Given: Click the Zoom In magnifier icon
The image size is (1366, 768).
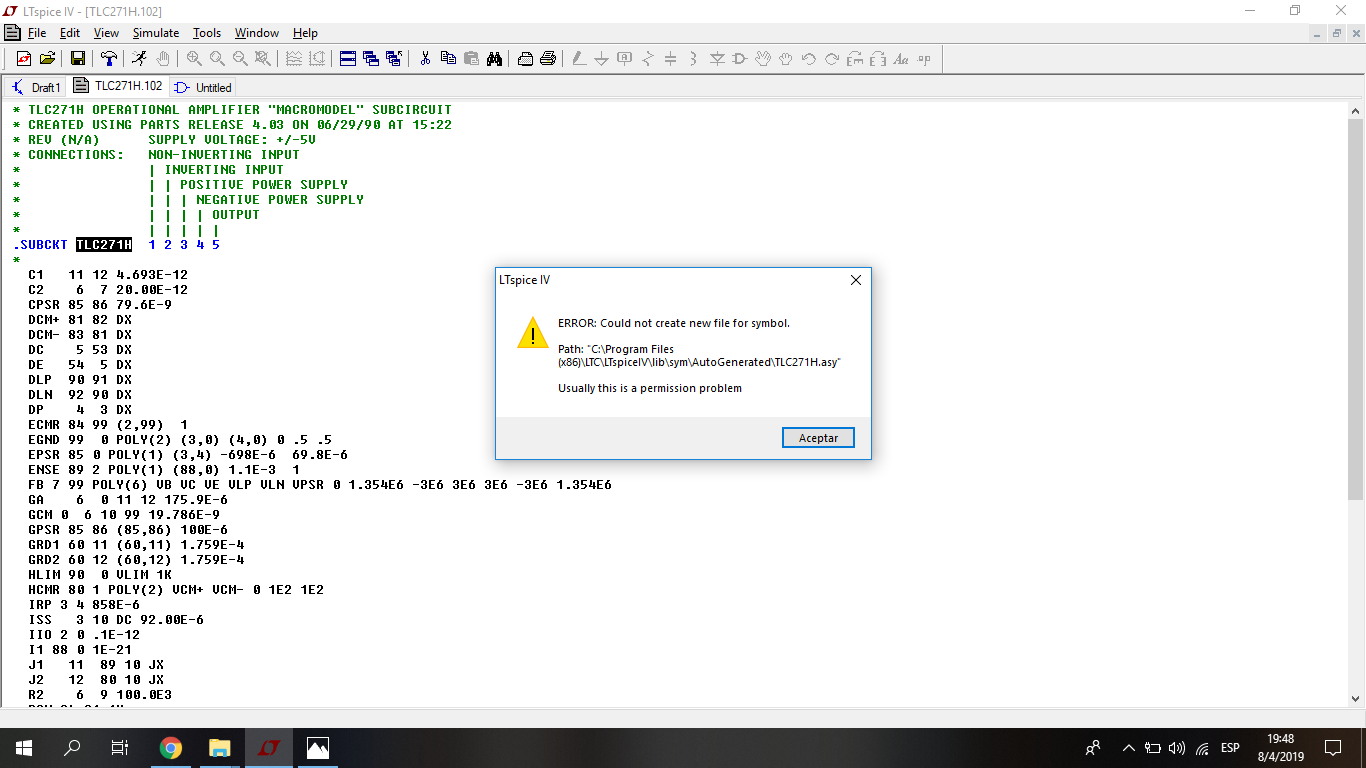Looking at the screenshot, I should click(194, 59).
